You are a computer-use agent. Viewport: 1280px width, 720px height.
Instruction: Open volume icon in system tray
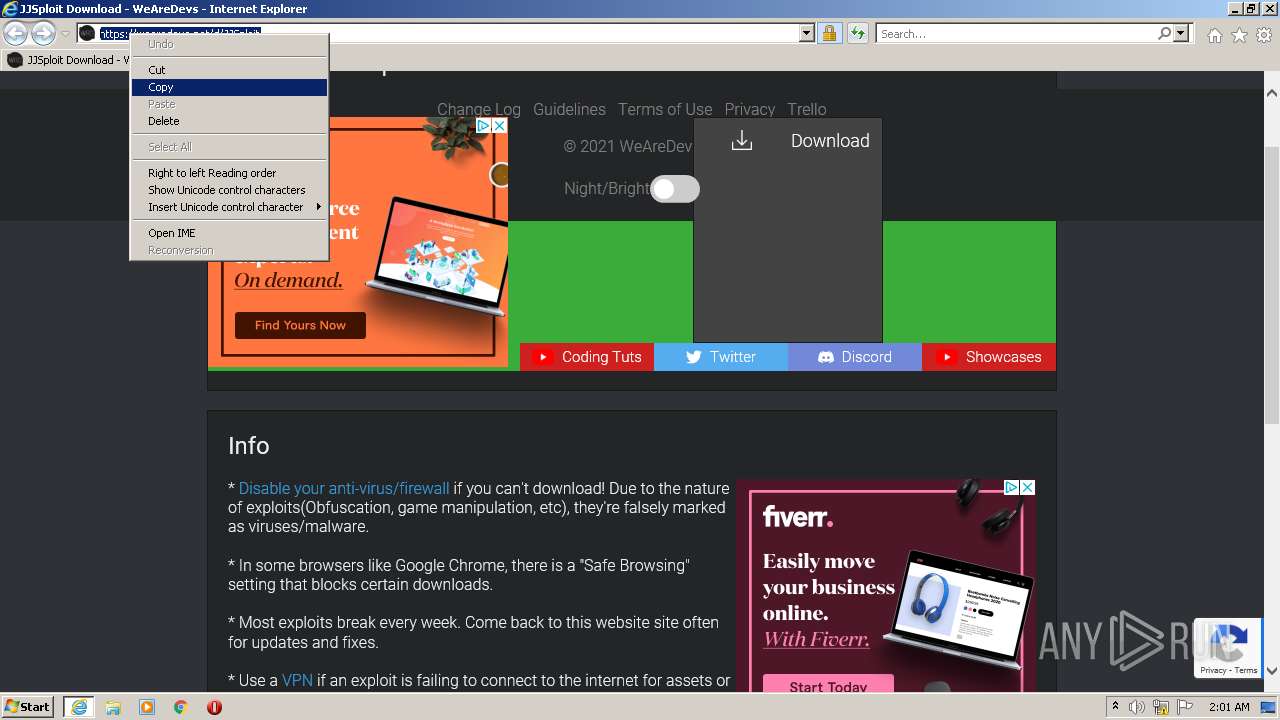tap(1136, 707)
